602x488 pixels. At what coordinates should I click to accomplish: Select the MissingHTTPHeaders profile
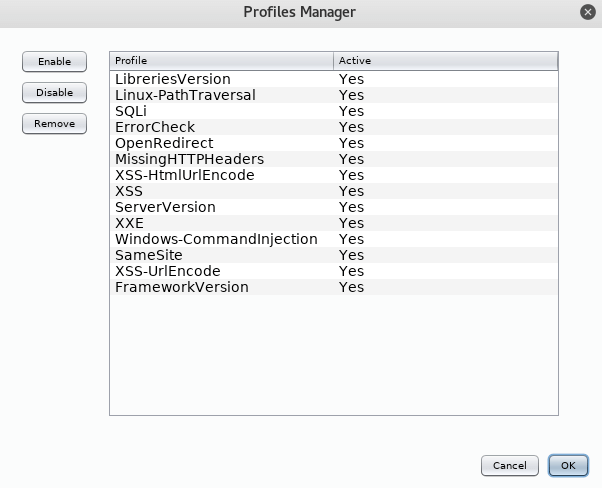189,159
